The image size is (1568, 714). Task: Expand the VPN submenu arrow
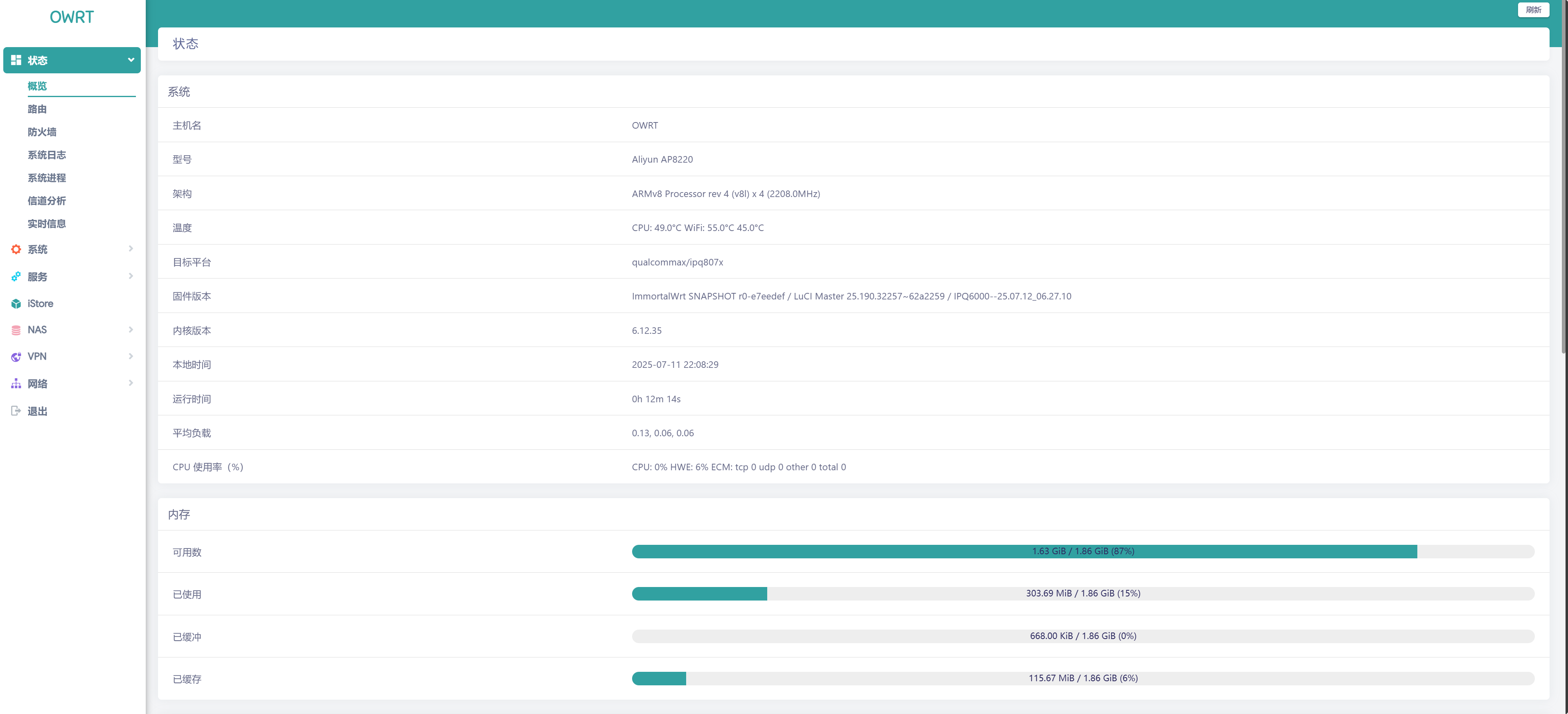click(x=130, y=356)
